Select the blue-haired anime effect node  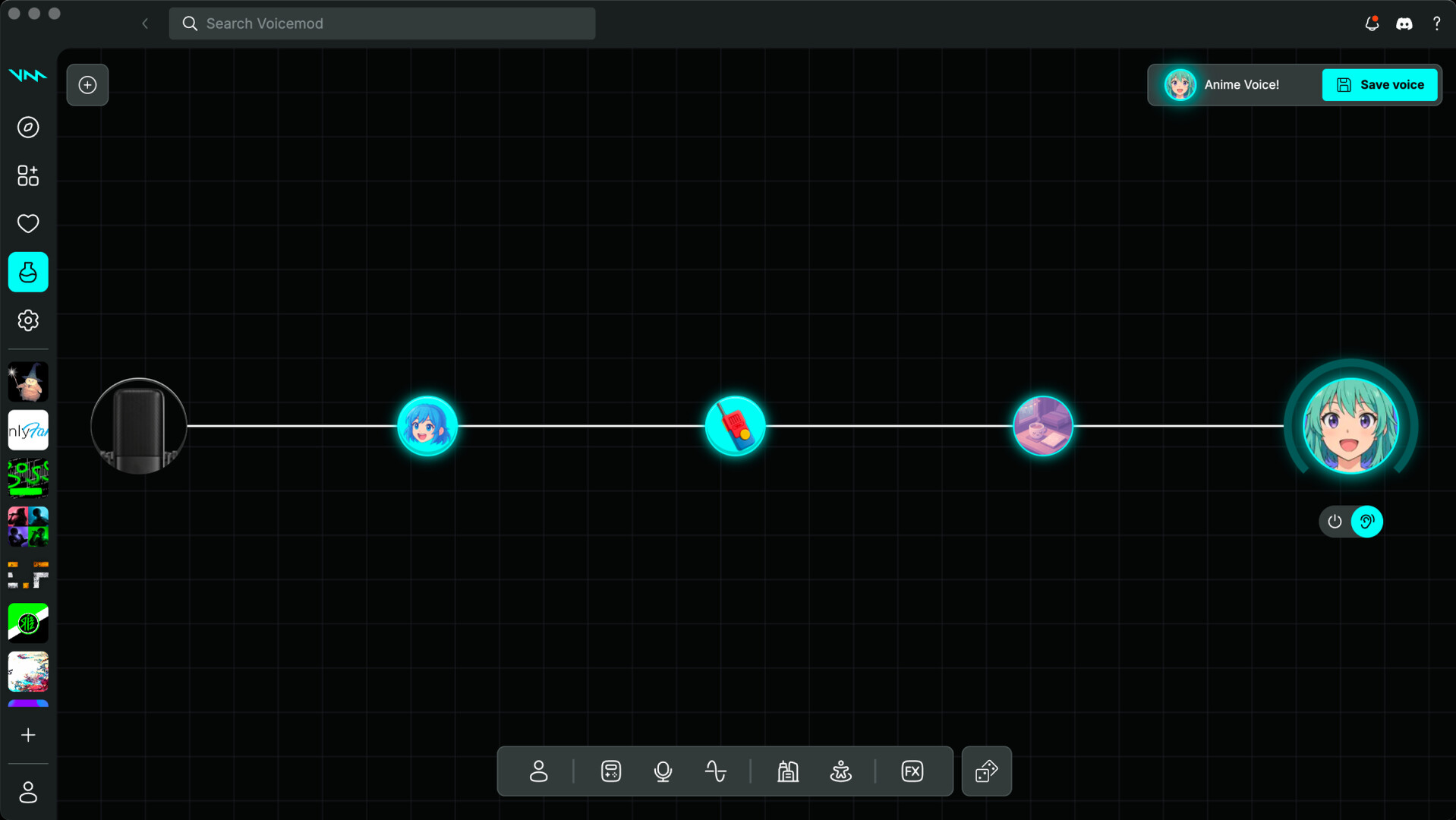tap(427, 426)
